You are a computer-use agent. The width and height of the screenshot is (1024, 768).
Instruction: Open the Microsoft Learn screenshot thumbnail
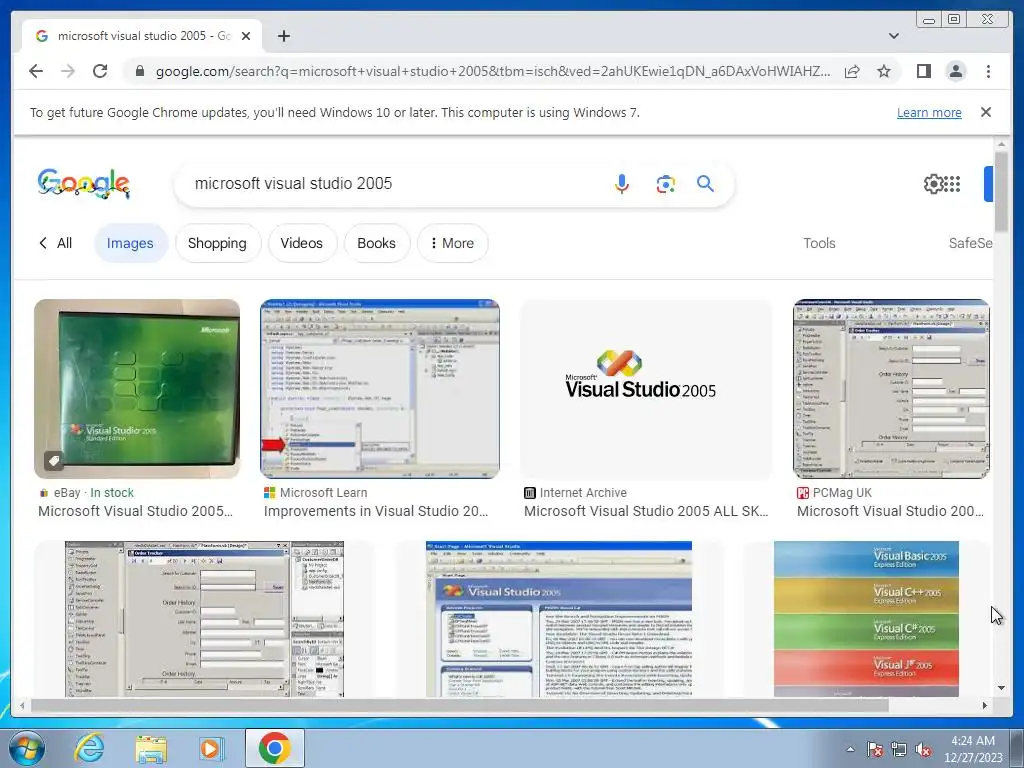tap(380, 389)
